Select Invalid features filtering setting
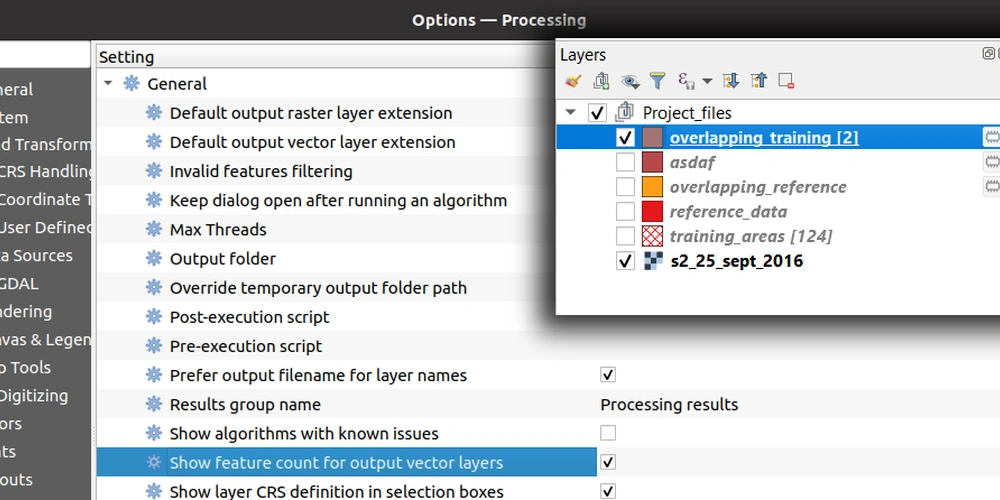This screenshot has width=1000, height=500. coord(261,172)
